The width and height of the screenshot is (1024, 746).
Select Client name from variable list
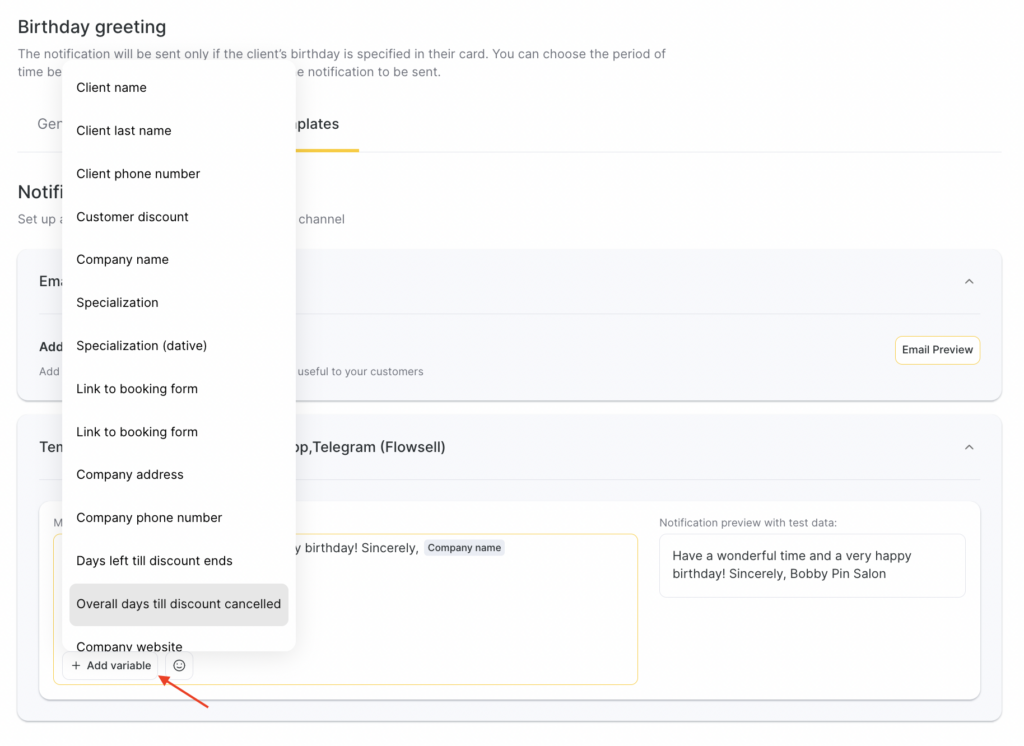[111, 88]
